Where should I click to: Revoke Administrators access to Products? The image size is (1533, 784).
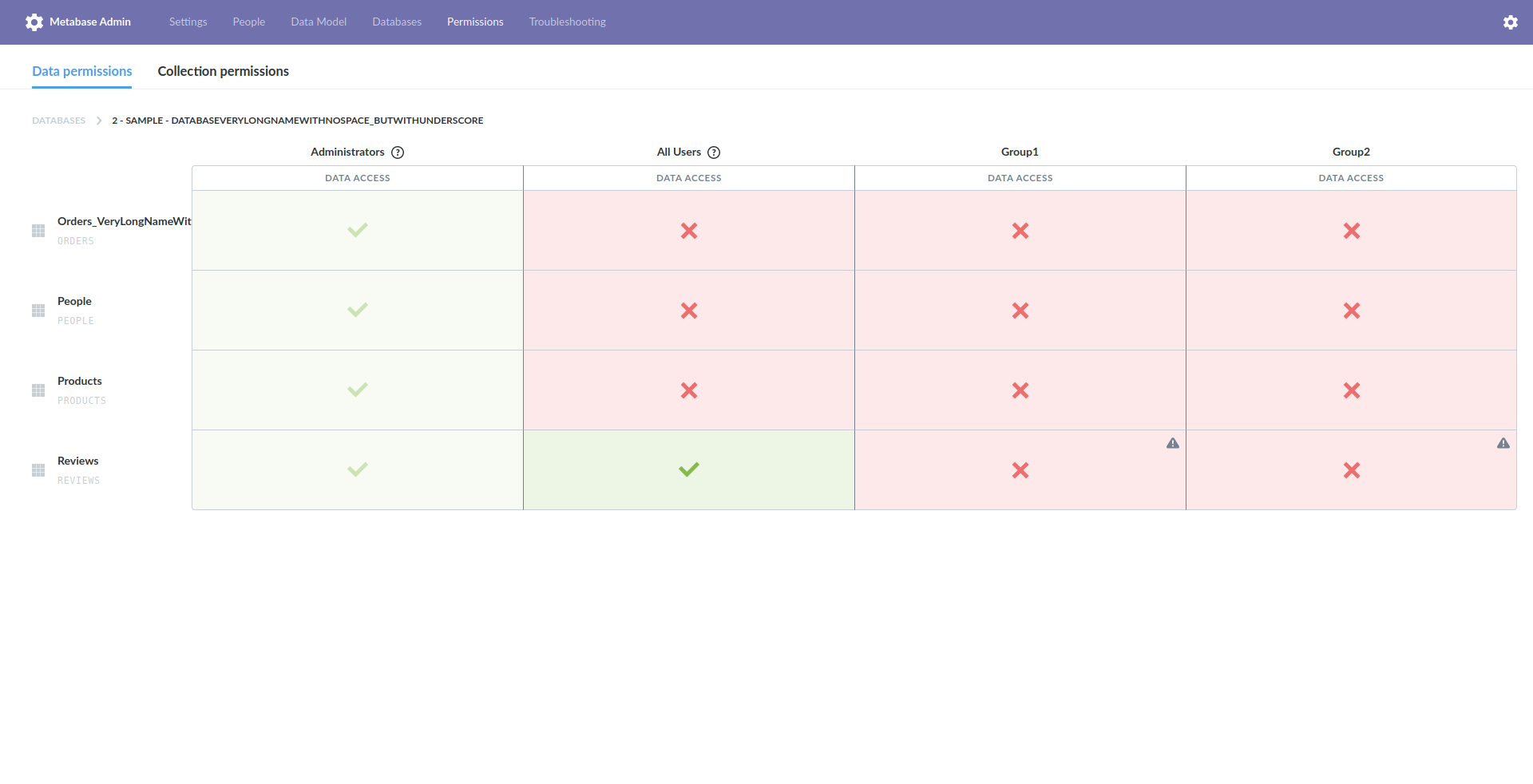pyautogui.click(x=357, y=390)
